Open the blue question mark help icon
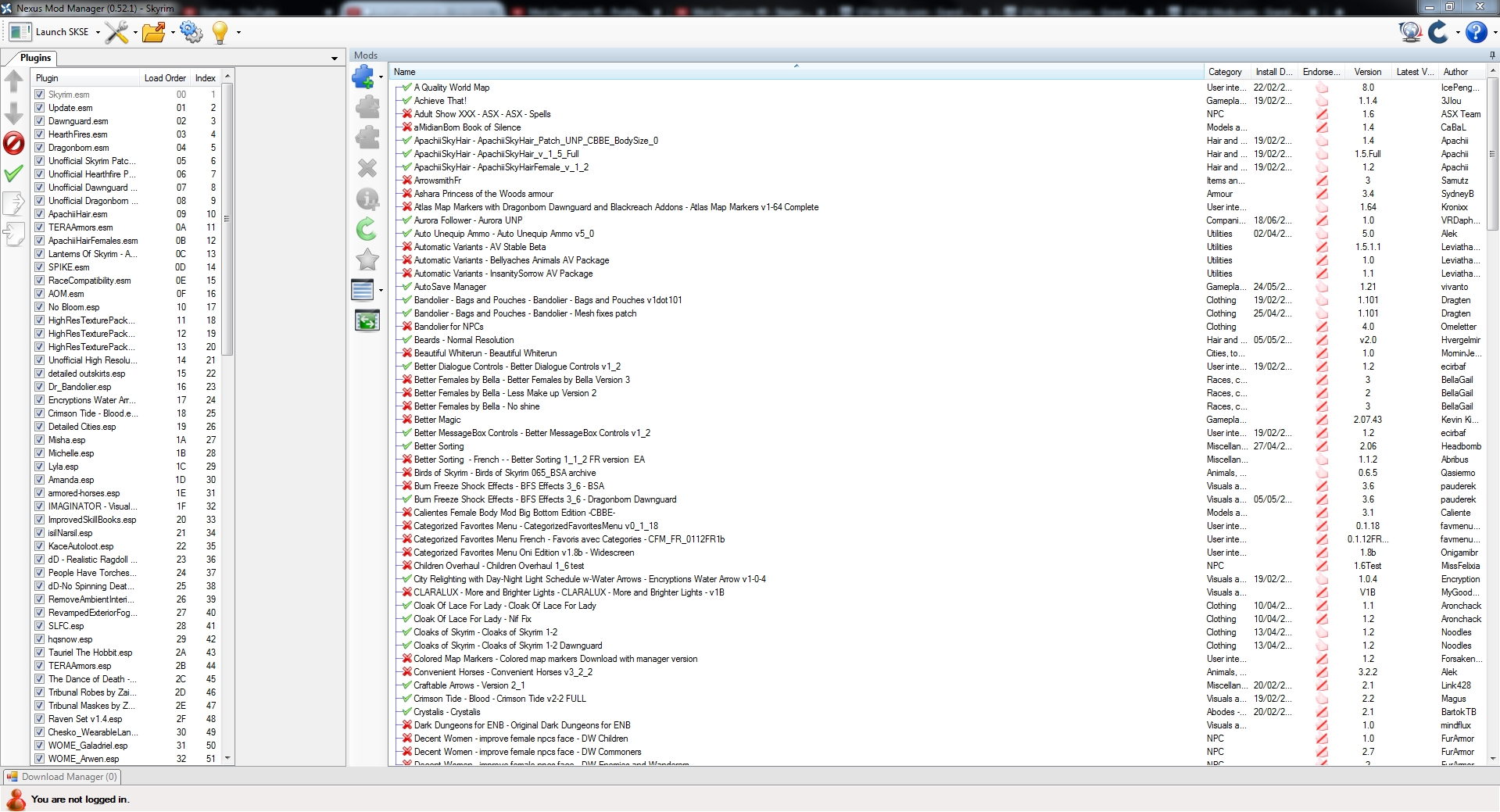Screen dimensions: 1500x812 (x=1476, y=32)
